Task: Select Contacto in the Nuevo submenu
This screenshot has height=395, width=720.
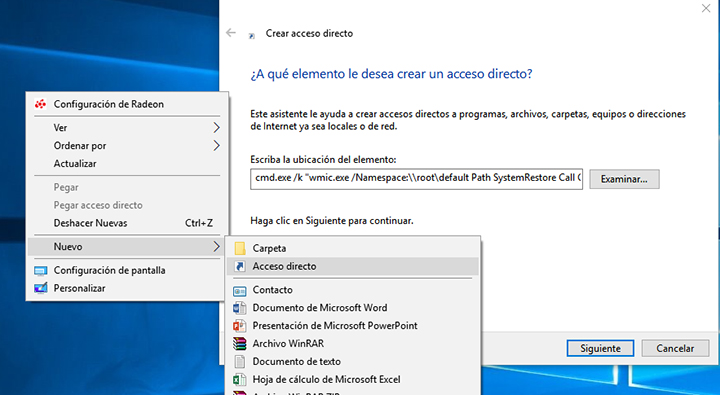Action: pos(353,290)
